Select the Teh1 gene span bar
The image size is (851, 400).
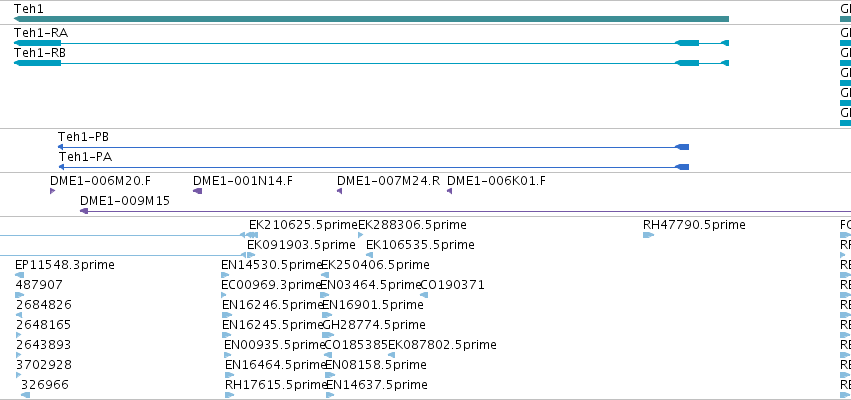[371, 19]
